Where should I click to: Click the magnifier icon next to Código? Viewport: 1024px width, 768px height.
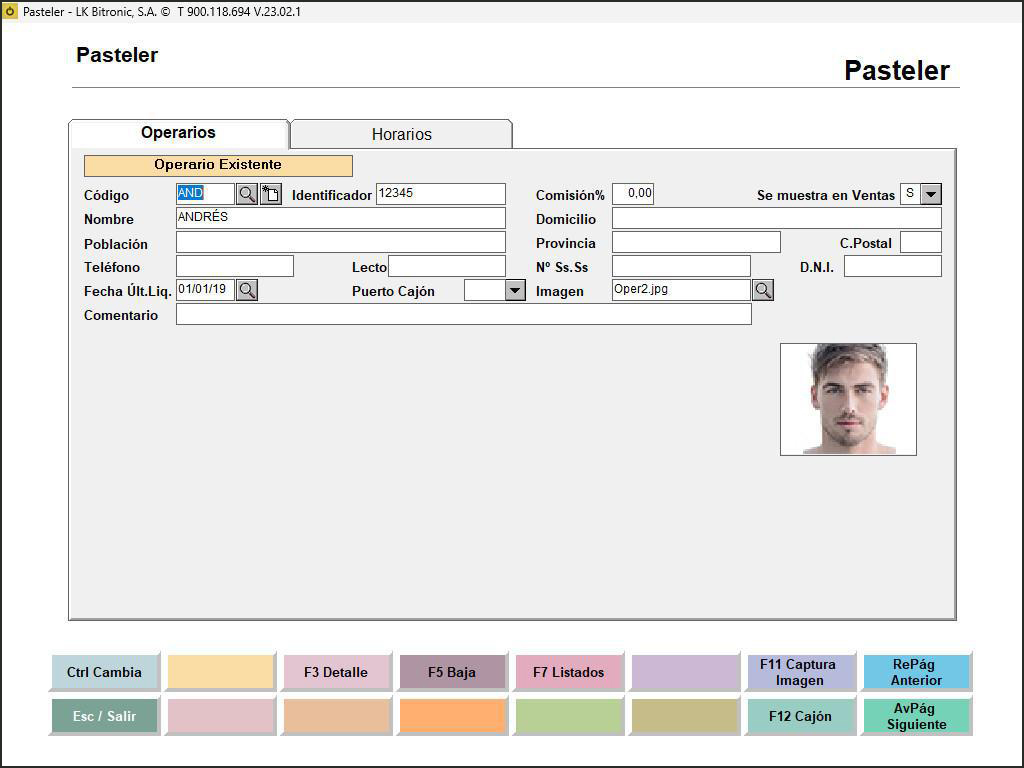[x=247, y=194]
